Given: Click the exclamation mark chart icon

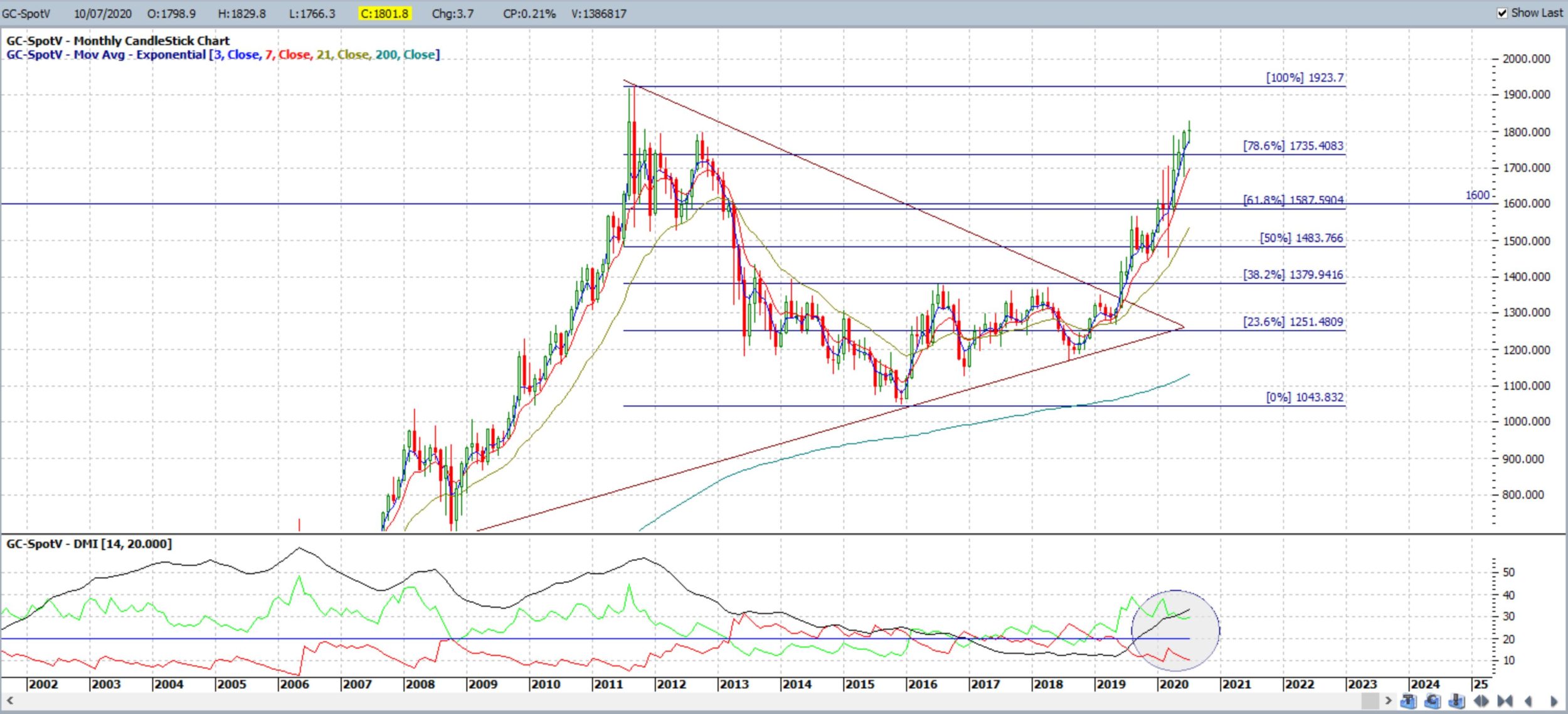Looking at the screenshot, I should tap(1456, 701).
